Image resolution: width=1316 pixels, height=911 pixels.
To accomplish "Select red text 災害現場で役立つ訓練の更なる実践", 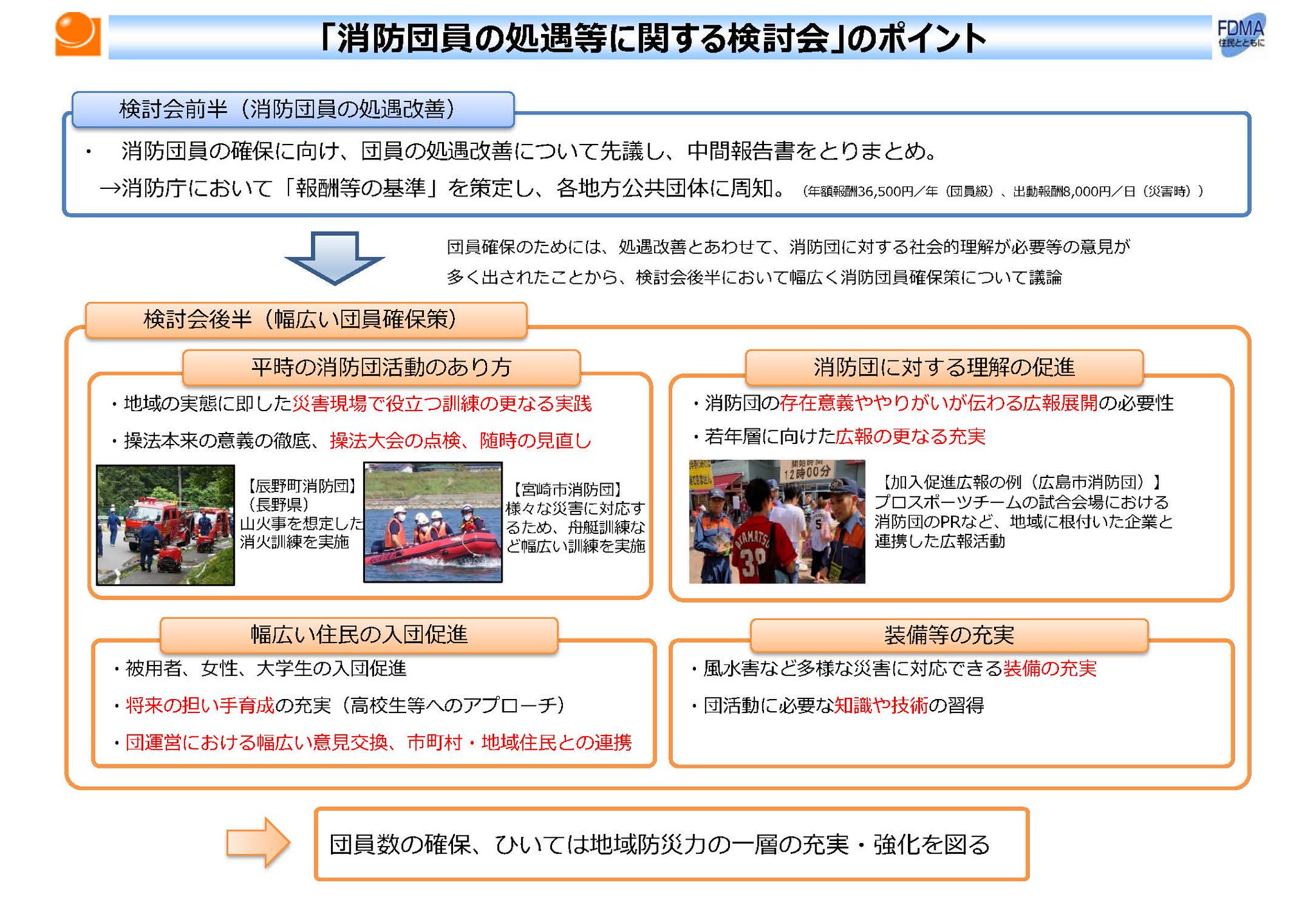I will tap(442, 403).
